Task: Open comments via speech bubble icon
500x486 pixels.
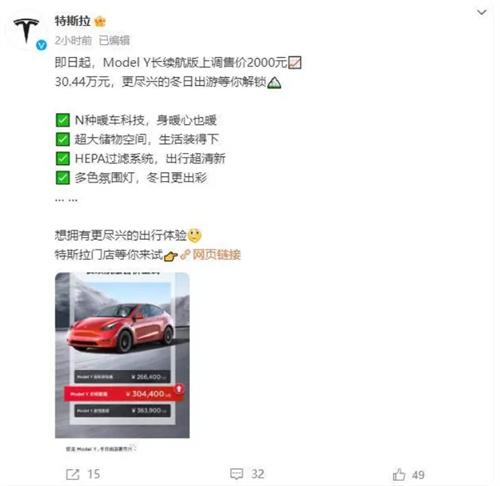Action: (237, 474)
